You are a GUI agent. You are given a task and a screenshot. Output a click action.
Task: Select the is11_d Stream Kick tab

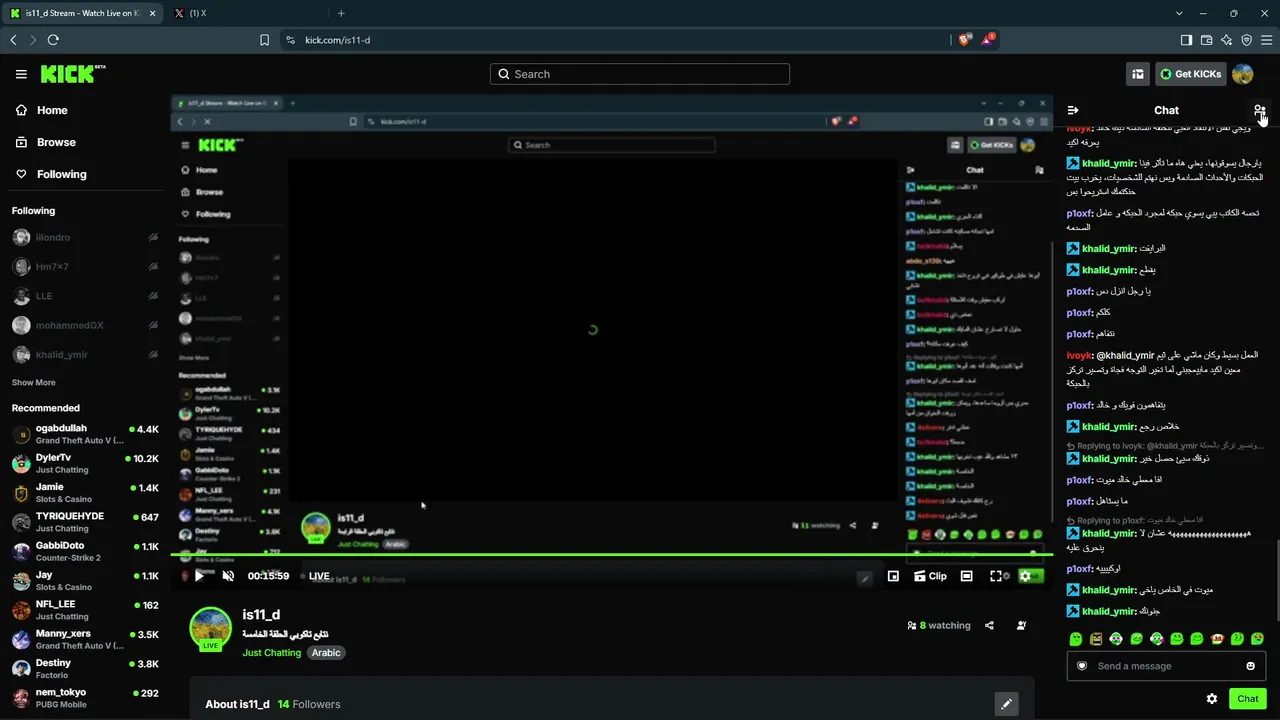coord(82,13)
